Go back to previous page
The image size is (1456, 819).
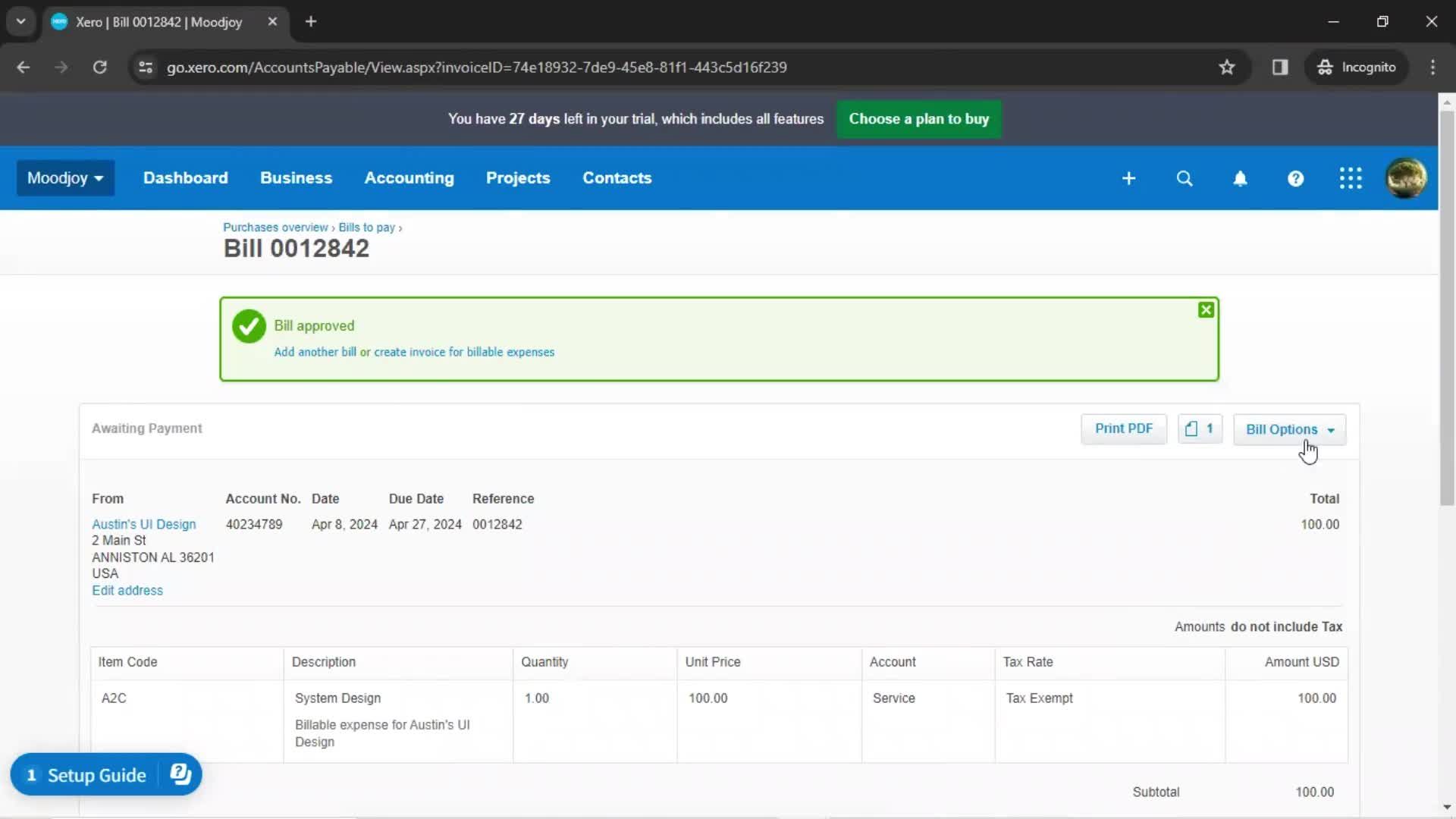pos(24,67)
